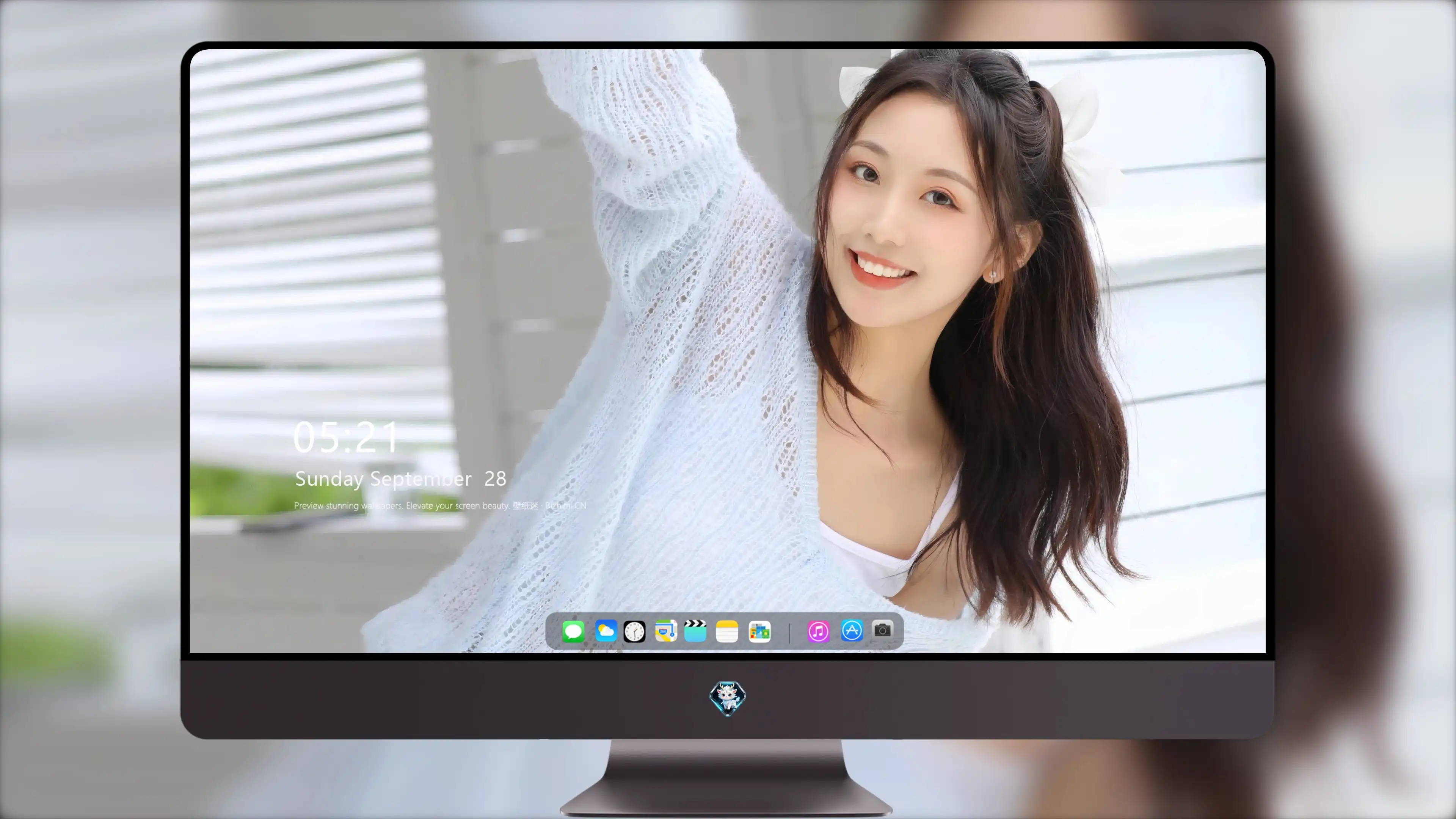
Task: Open the Newsstand app icon
Action: pyautogui.click(x=759, y=631)
